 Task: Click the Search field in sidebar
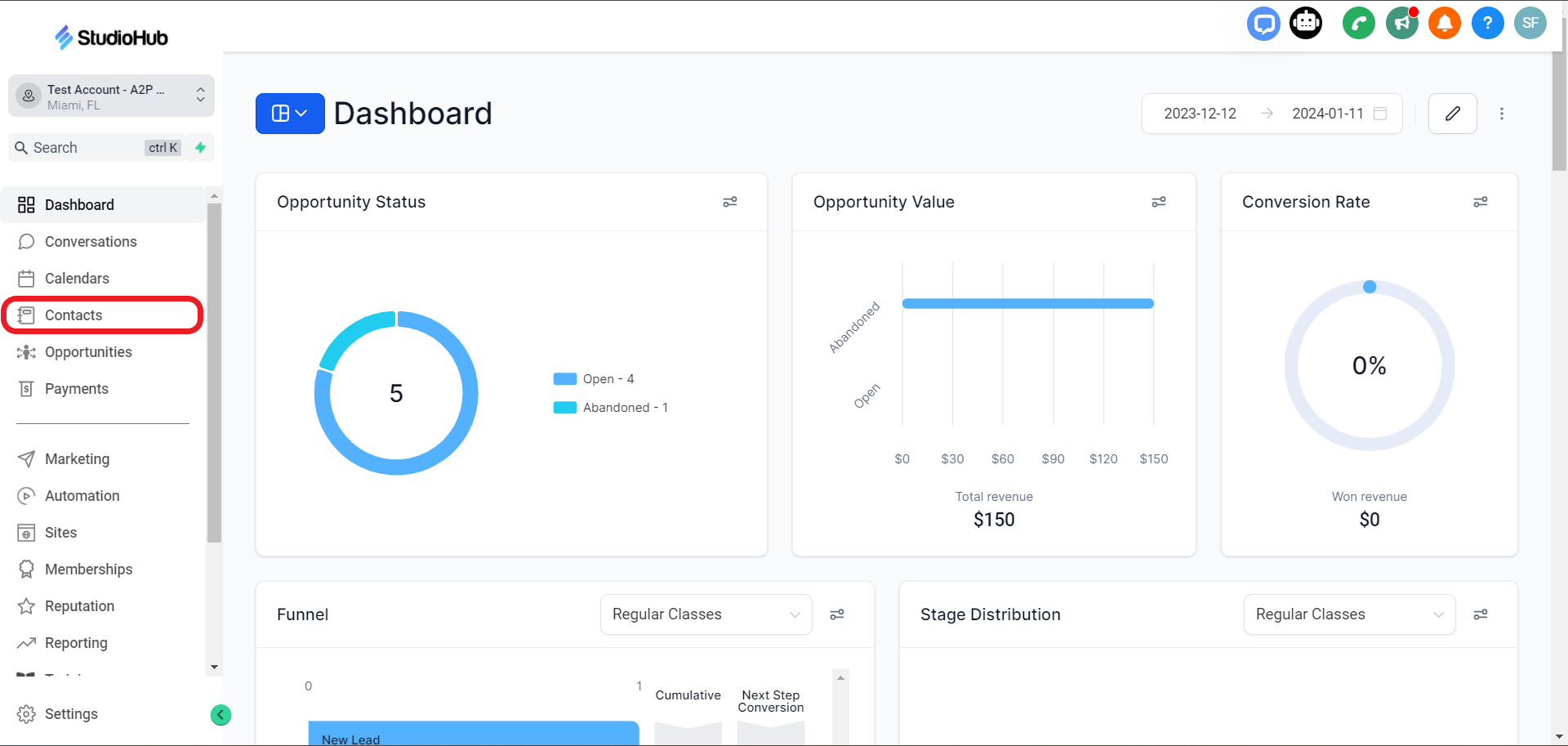coord(96,148)
